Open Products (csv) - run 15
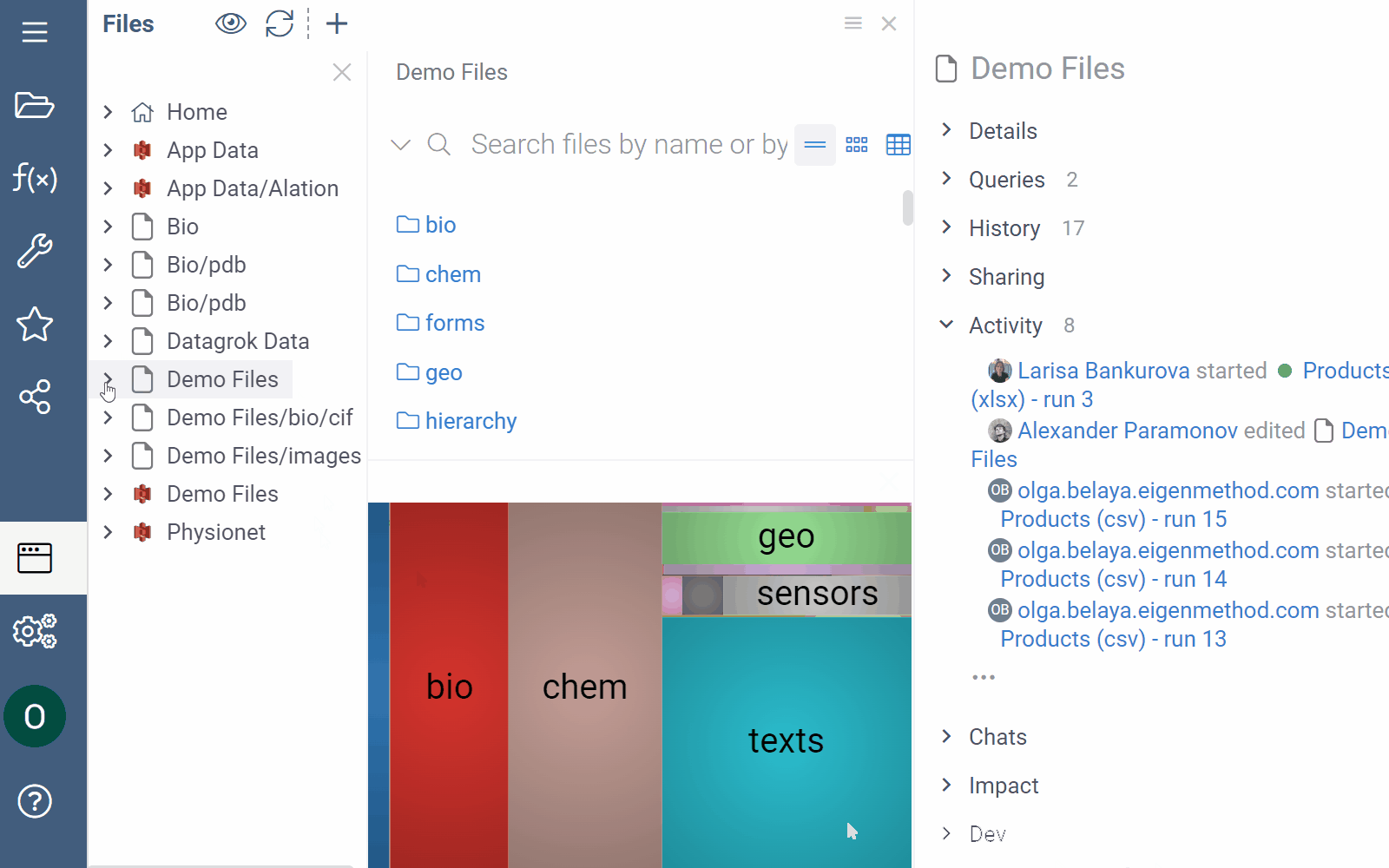Screen dimensions: 1389x868 [x=1114, y=518]
